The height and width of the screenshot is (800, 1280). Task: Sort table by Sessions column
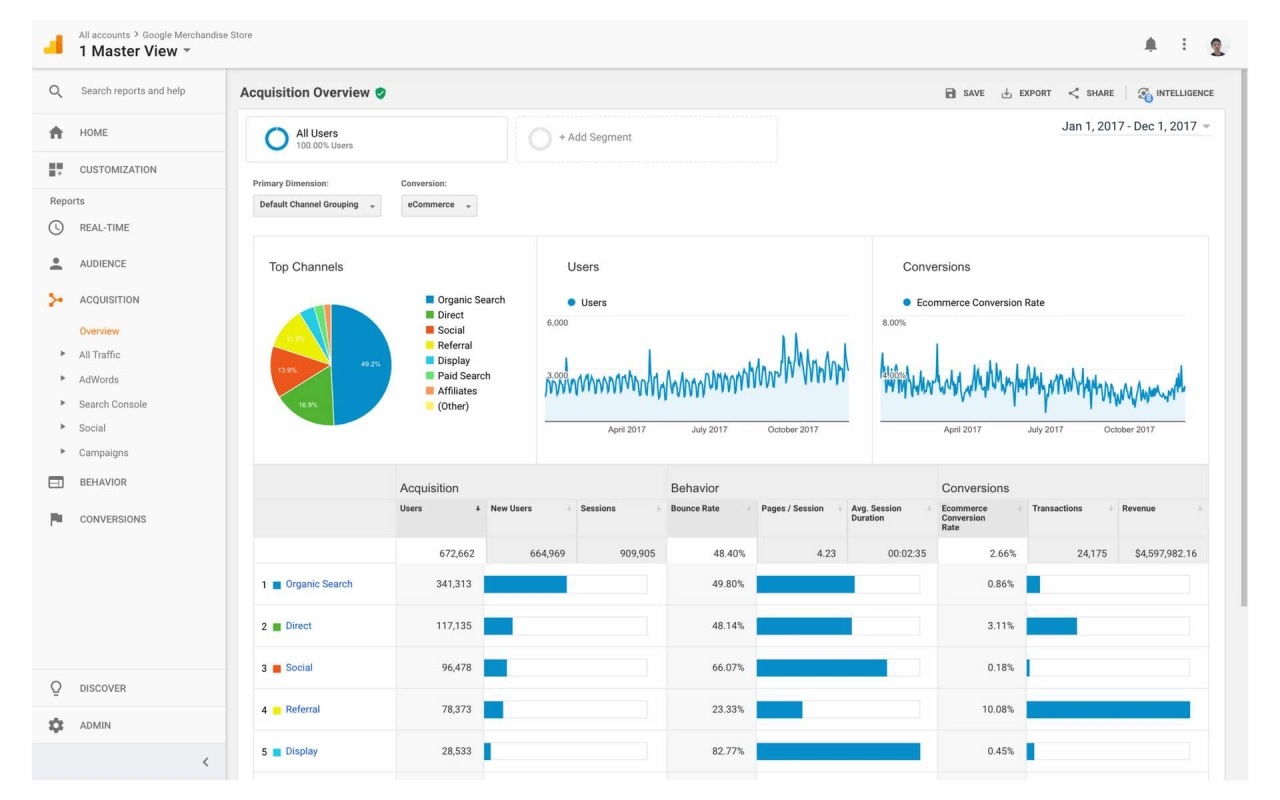click(621, 508)
